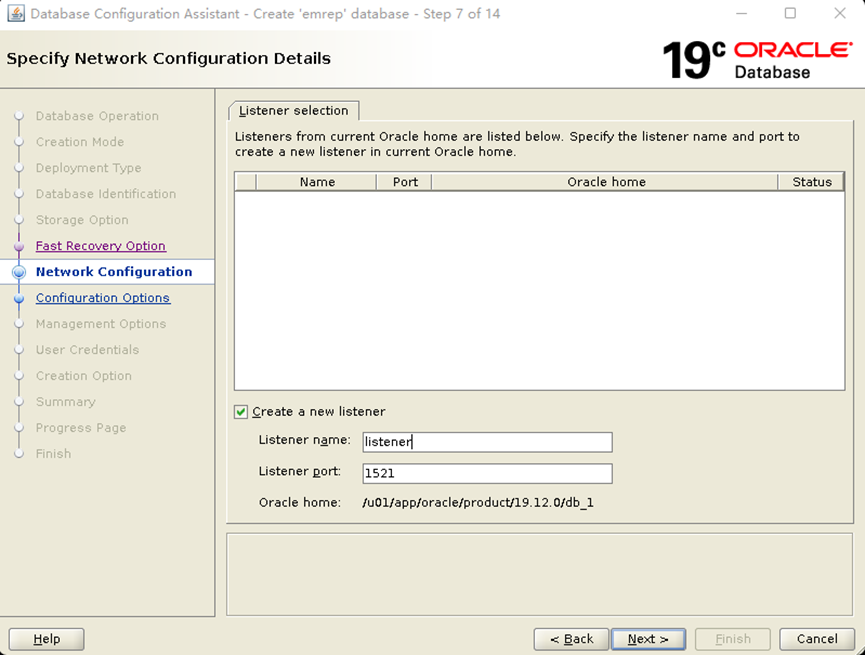Close the Database Configuration Assistant window

coord(840,13)
